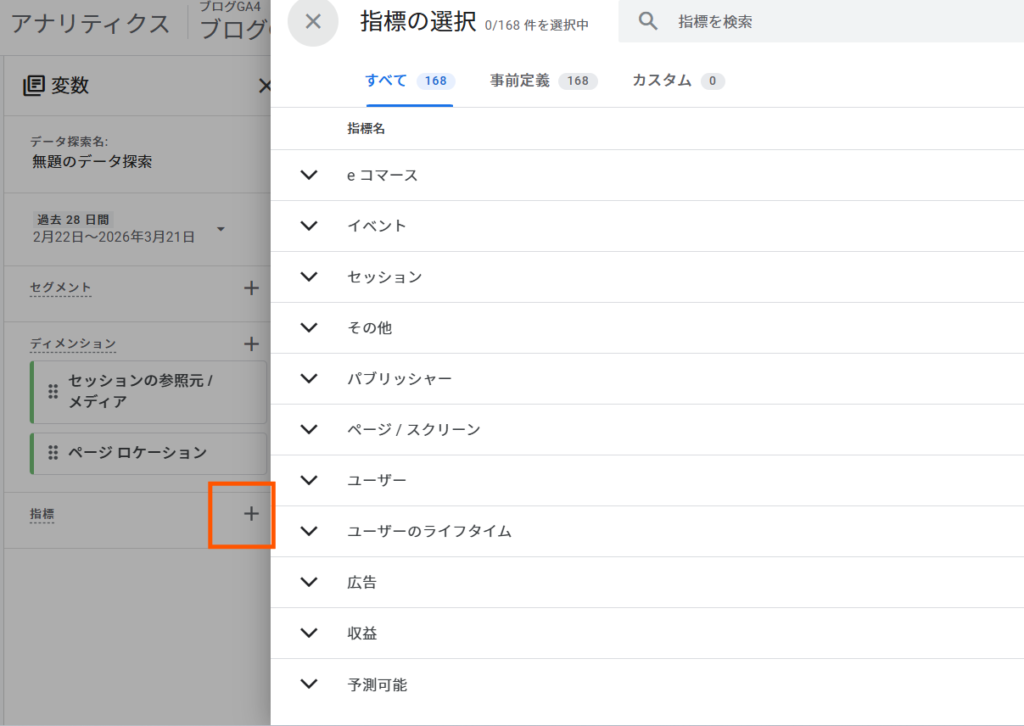
Task: Expand the ページ / スクリーン category
Action: click(309, 430)
